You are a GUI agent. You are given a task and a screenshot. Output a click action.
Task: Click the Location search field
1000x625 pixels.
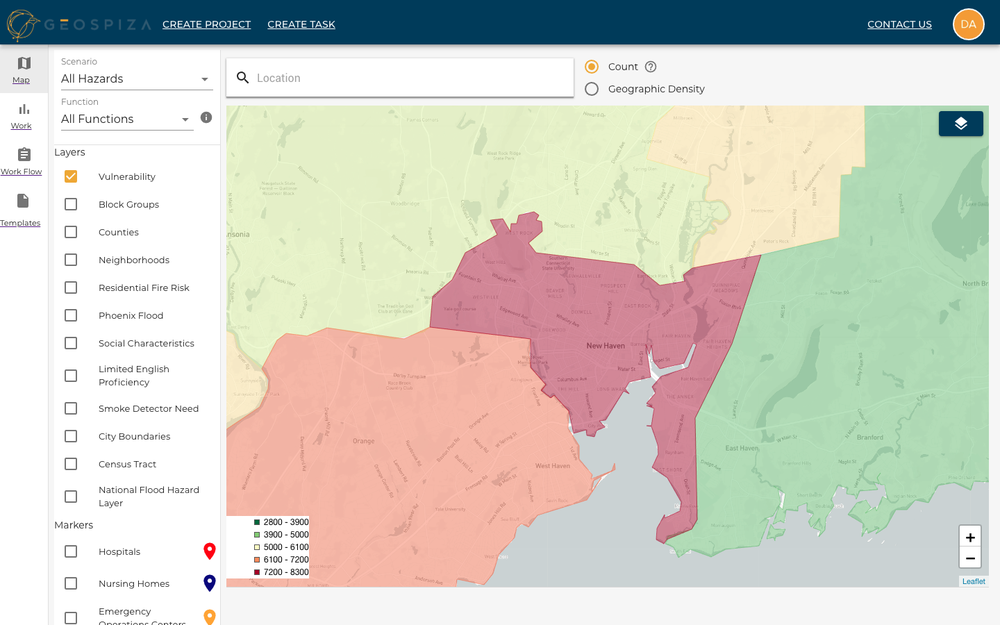(x=400, y=77)
